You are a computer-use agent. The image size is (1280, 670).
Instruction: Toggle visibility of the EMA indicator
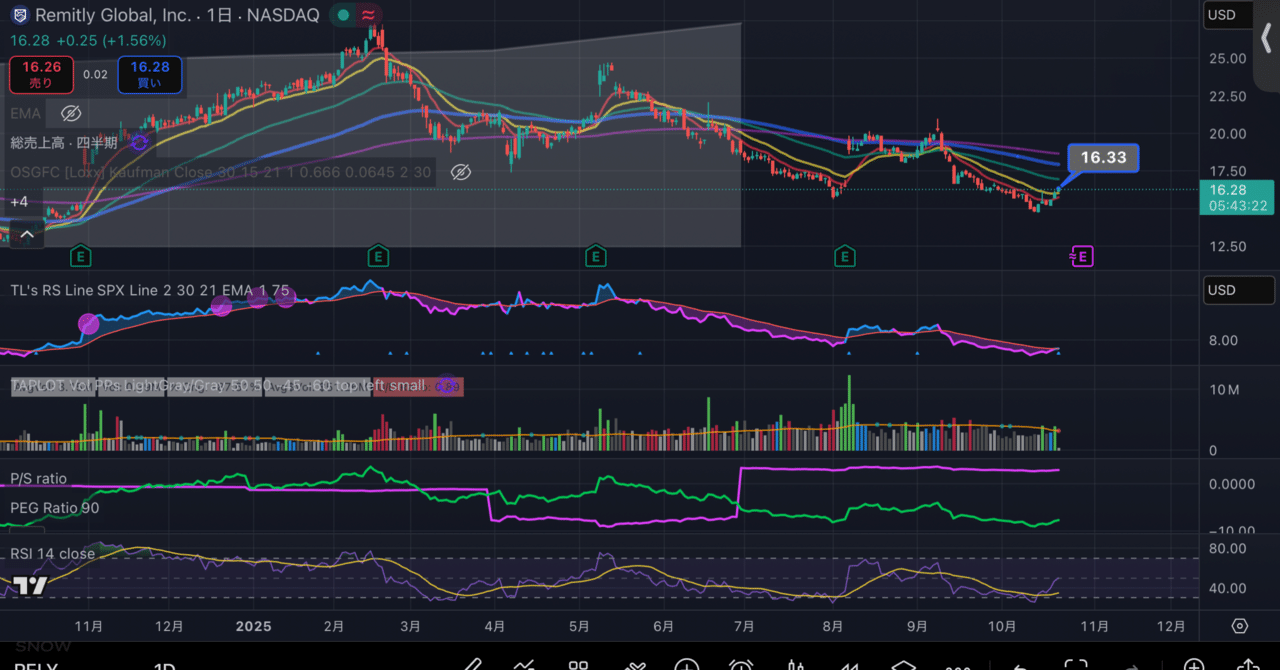[x=70, y=113]
